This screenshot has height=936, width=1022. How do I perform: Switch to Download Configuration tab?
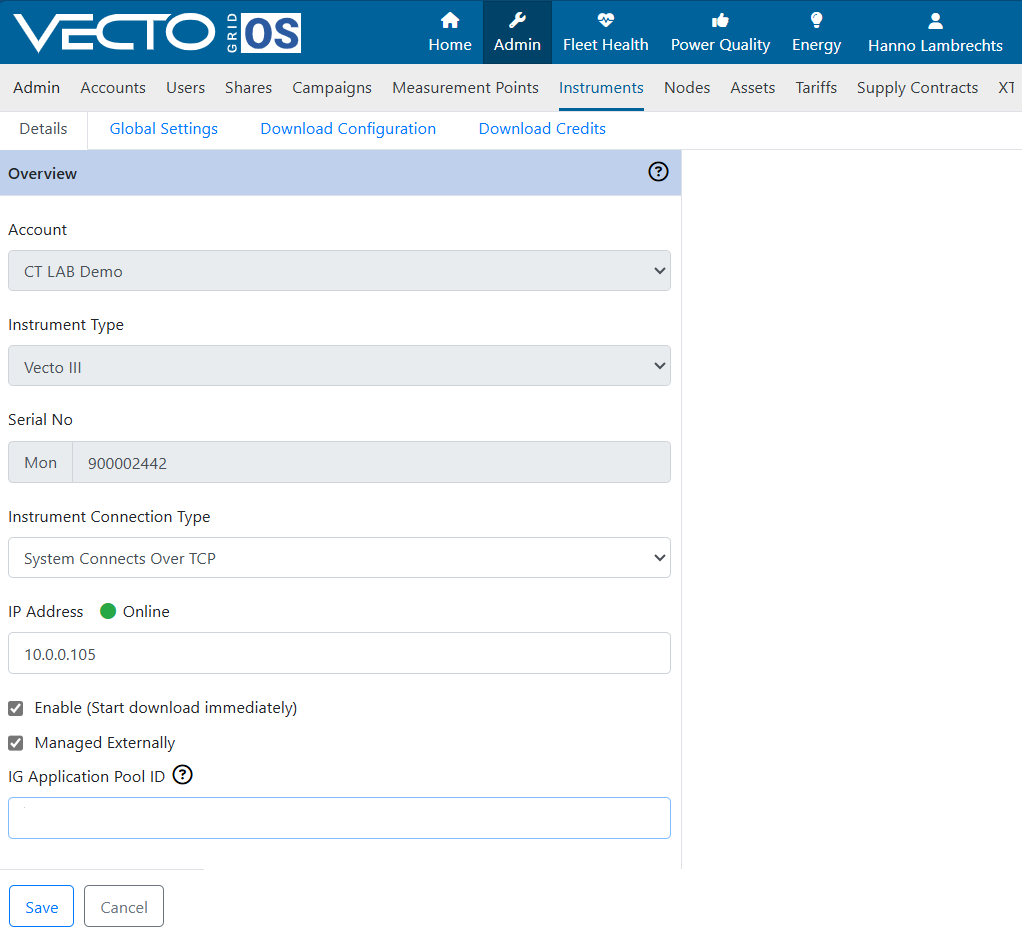click(x=348, y=129)
